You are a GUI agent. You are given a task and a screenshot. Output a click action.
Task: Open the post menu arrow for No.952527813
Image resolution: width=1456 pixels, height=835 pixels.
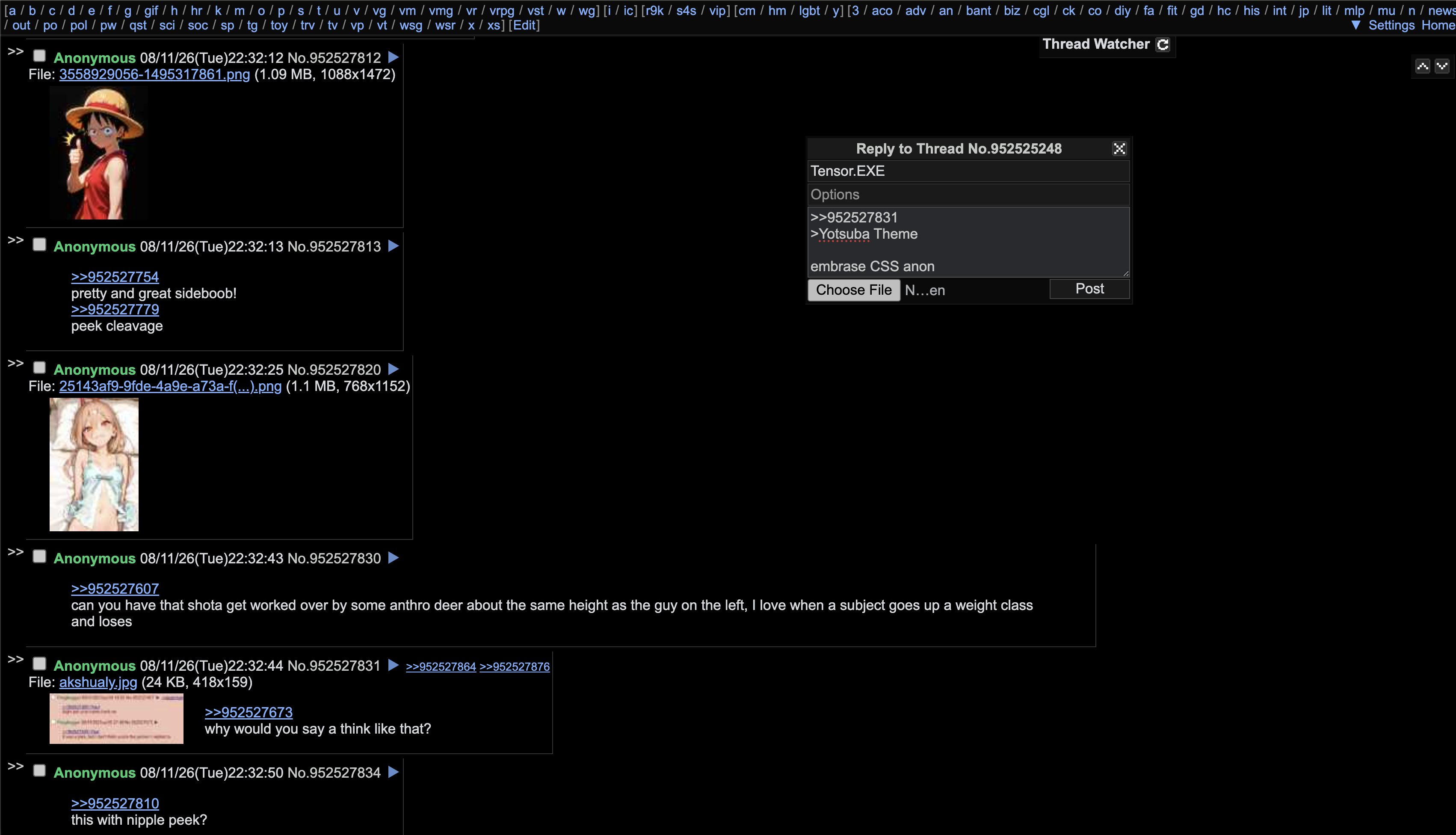tap(394, 246)
